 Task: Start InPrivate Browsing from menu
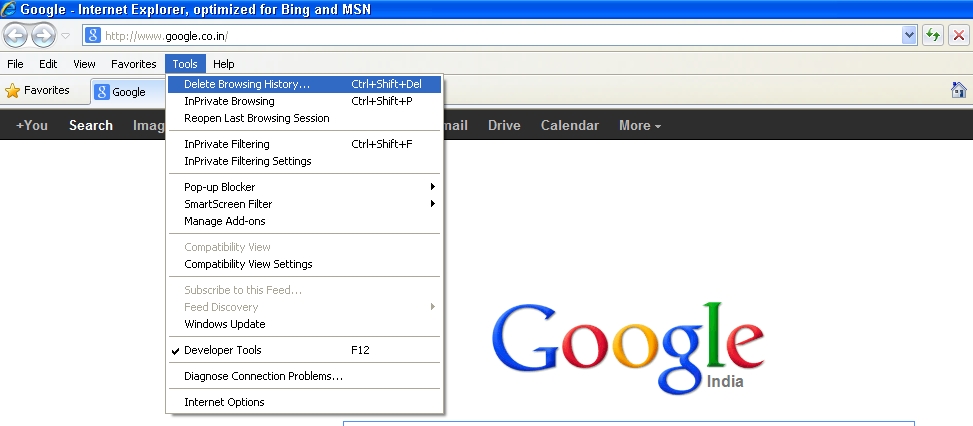[304, 101]
